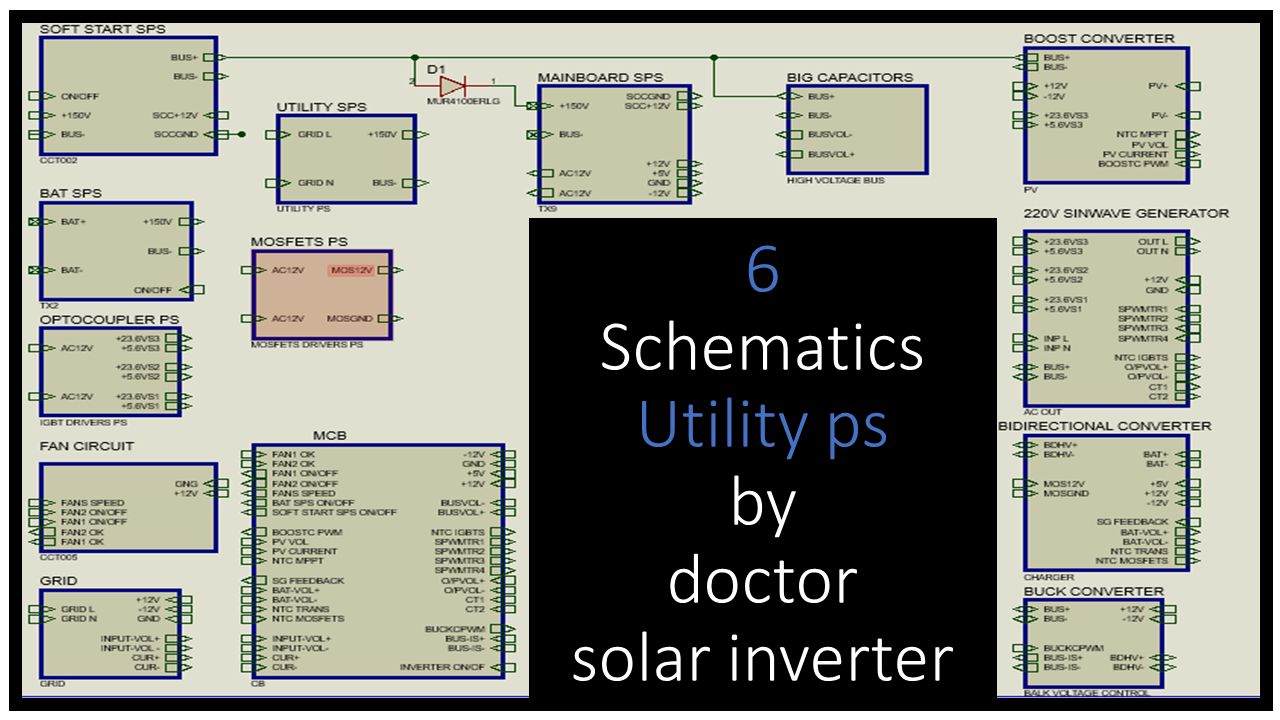Click the D1 diode symbol
Viewport: 1280px width, 720px height.
[x=454, y=86]
